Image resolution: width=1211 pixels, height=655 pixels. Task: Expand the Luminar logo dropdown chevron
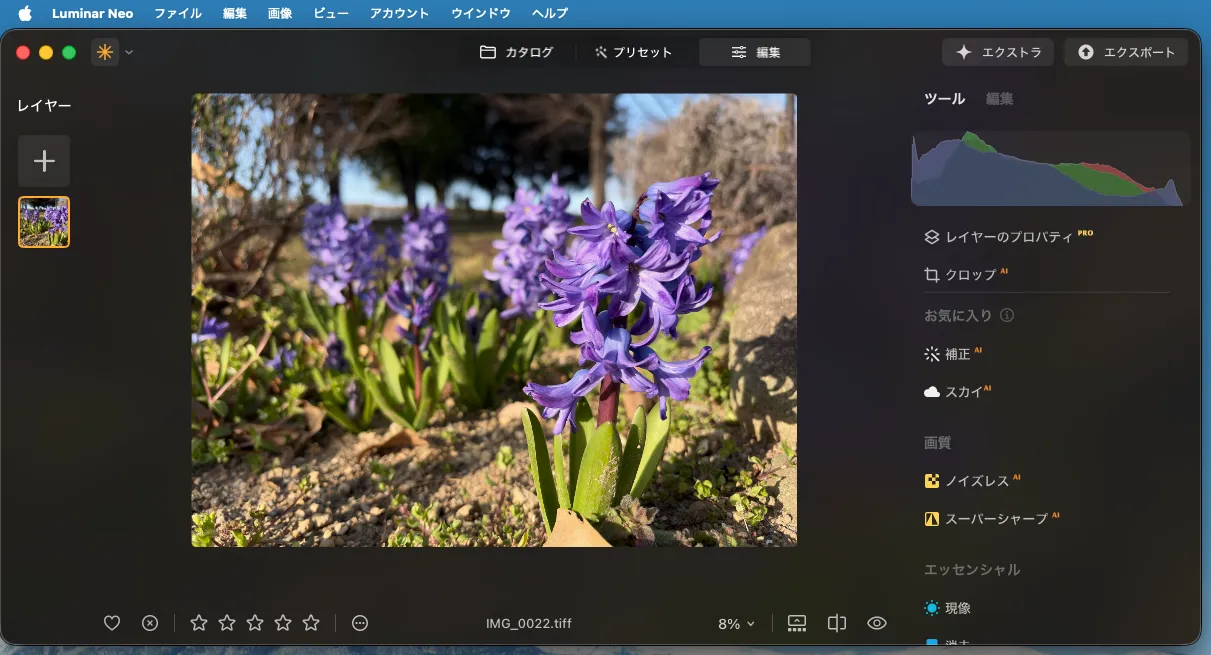pyautogui.click(x=129, y=52)
